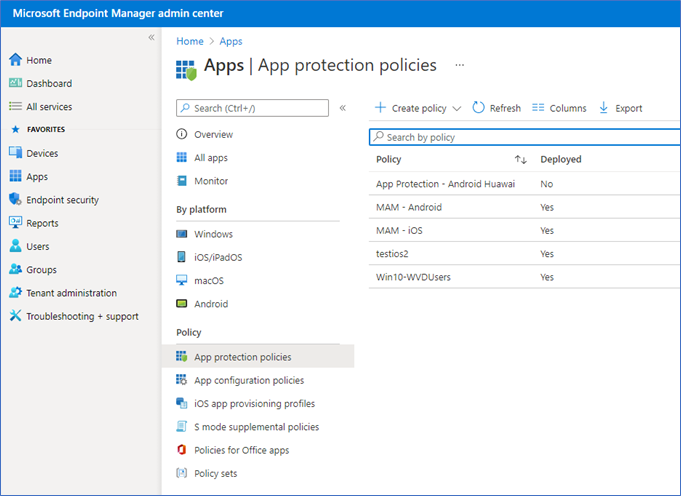The image size is (681, 496).
Task: Open the testios2 policy
Action: [x=392, y=254]
